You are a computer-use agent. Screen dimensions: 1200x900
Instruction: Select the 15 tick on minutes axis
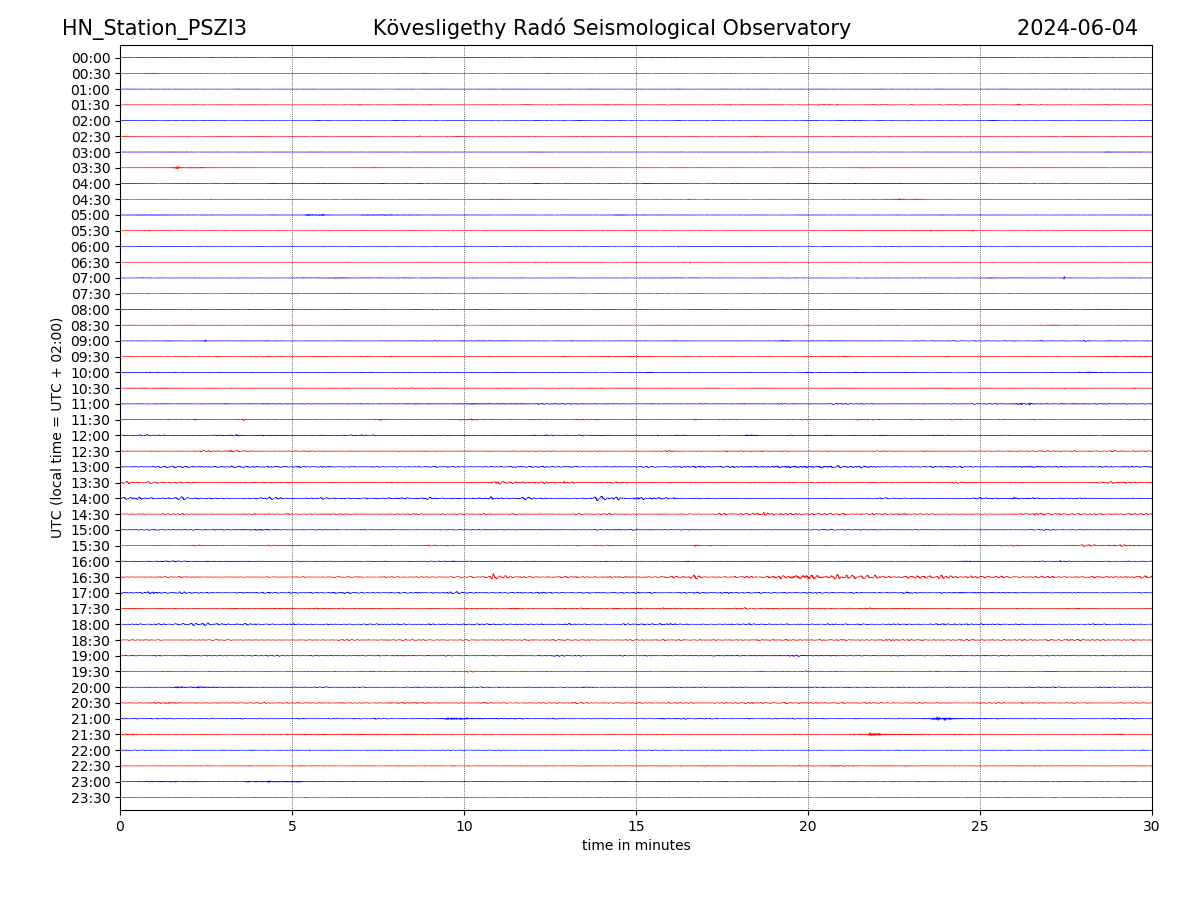point(636,827)
